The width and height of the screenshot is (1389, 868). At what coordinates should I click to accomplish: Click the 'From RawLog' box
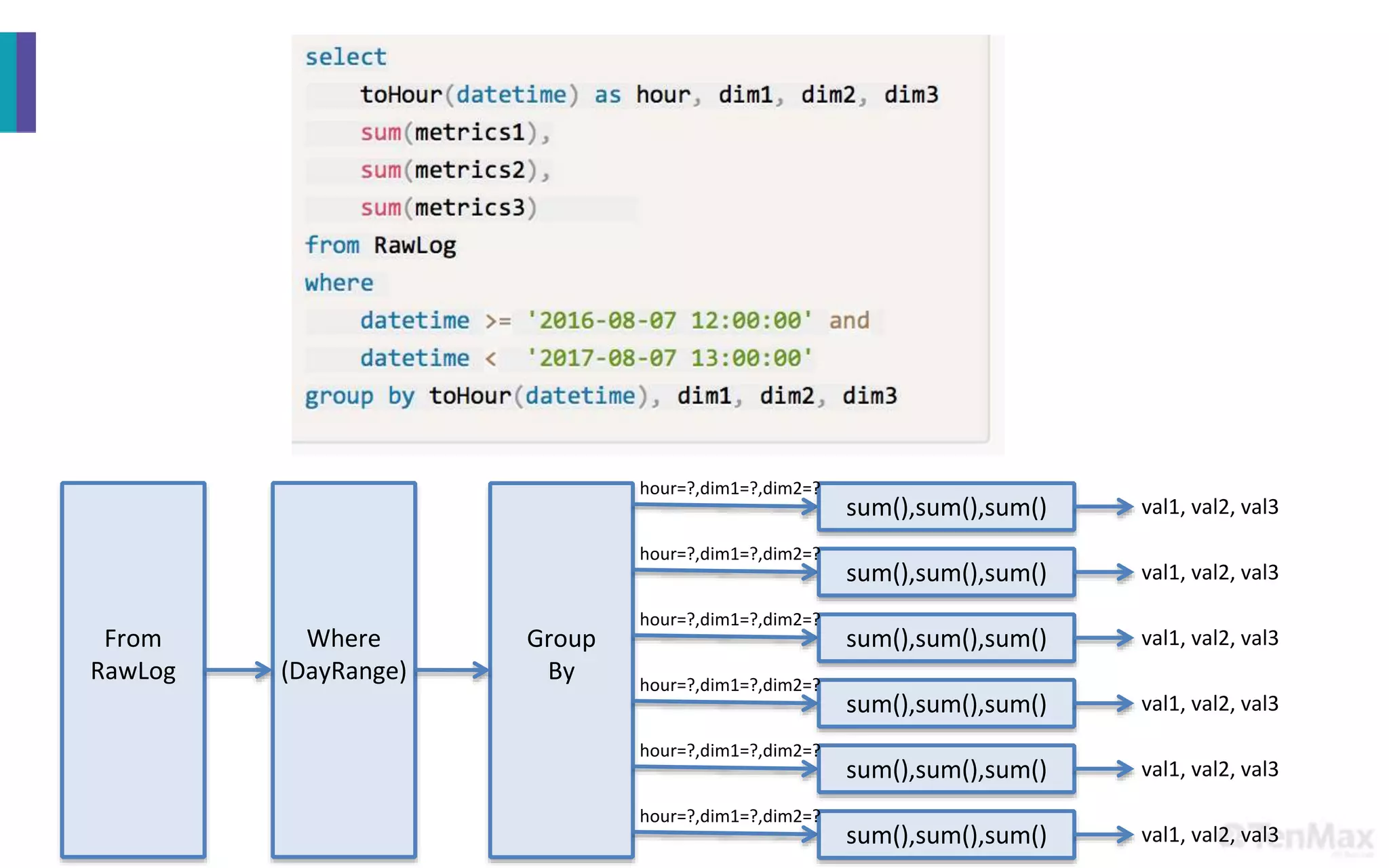click(x=133, y=670)
